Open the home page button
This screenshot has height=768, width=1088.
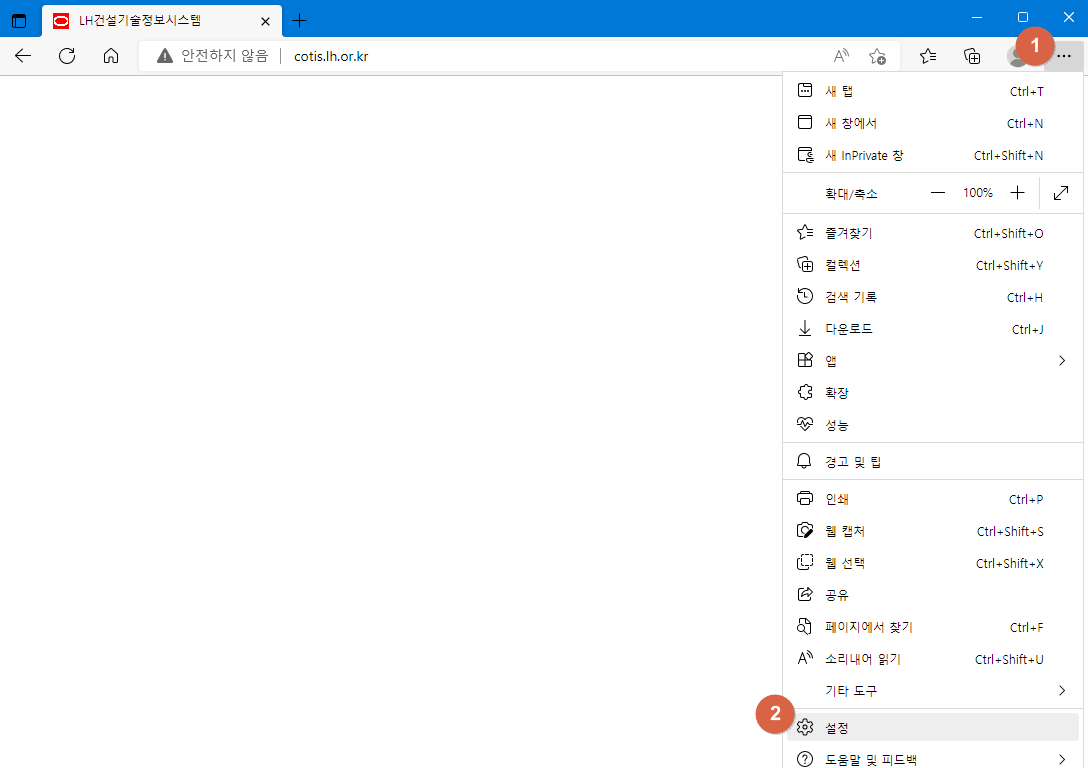tap(111, 56)
